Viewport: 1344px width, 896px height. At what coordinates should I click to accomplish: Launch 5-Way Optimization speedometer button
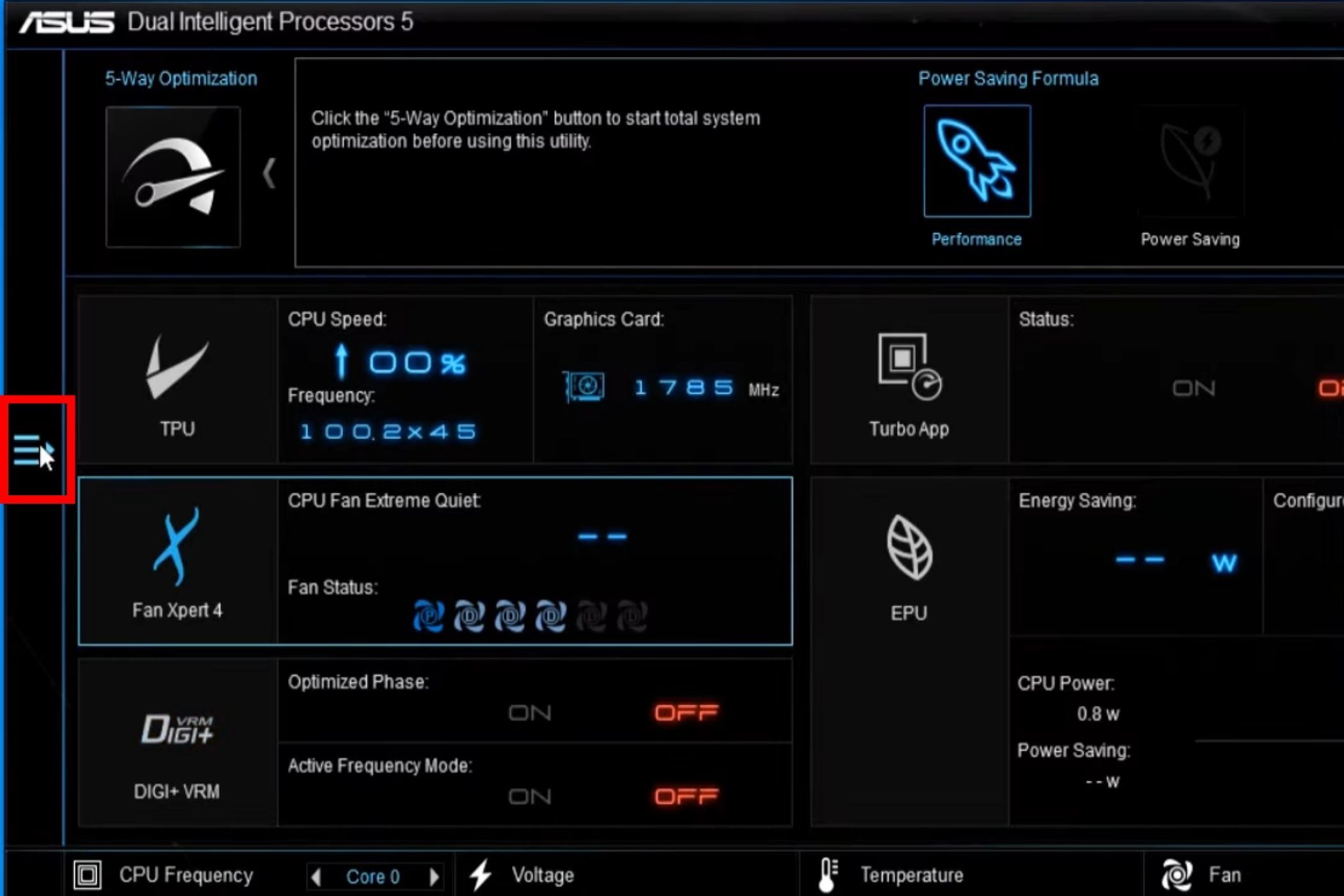click(173, 177)
